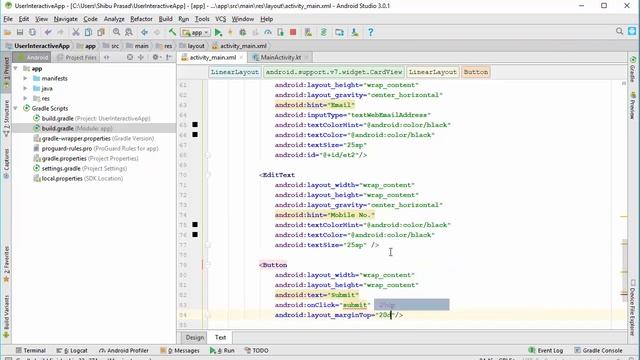The height and width of the screenshot is (360, 640).
Task: Click the Button XML breadcrumb tag
Action: point(476,72)
